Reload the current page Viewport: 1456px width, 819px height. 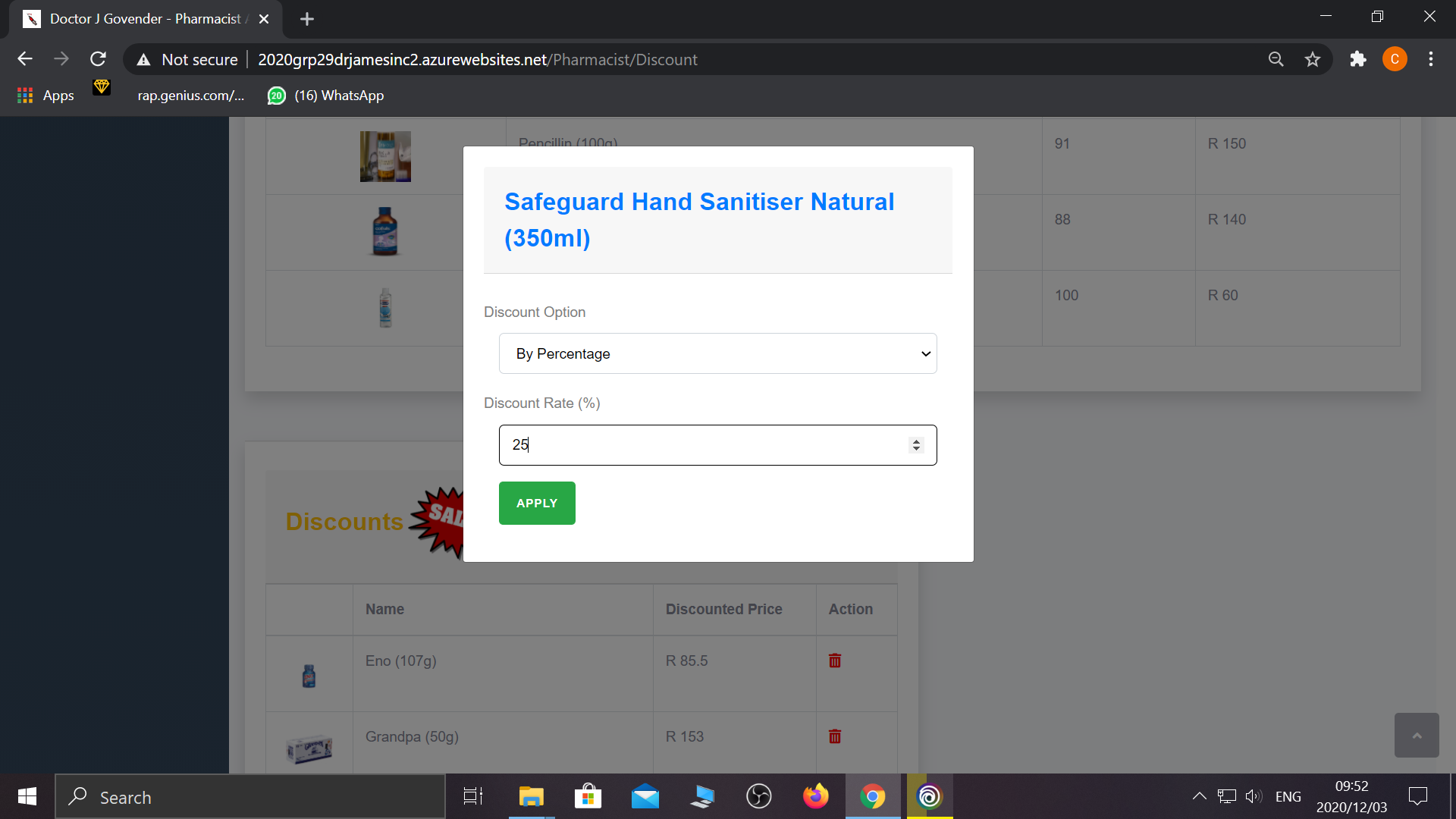(98, 59)
